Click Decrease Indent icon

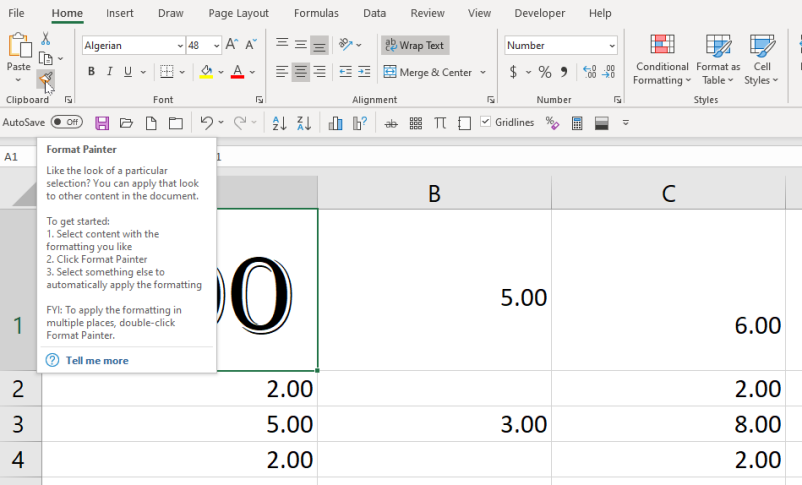(346, 72)
